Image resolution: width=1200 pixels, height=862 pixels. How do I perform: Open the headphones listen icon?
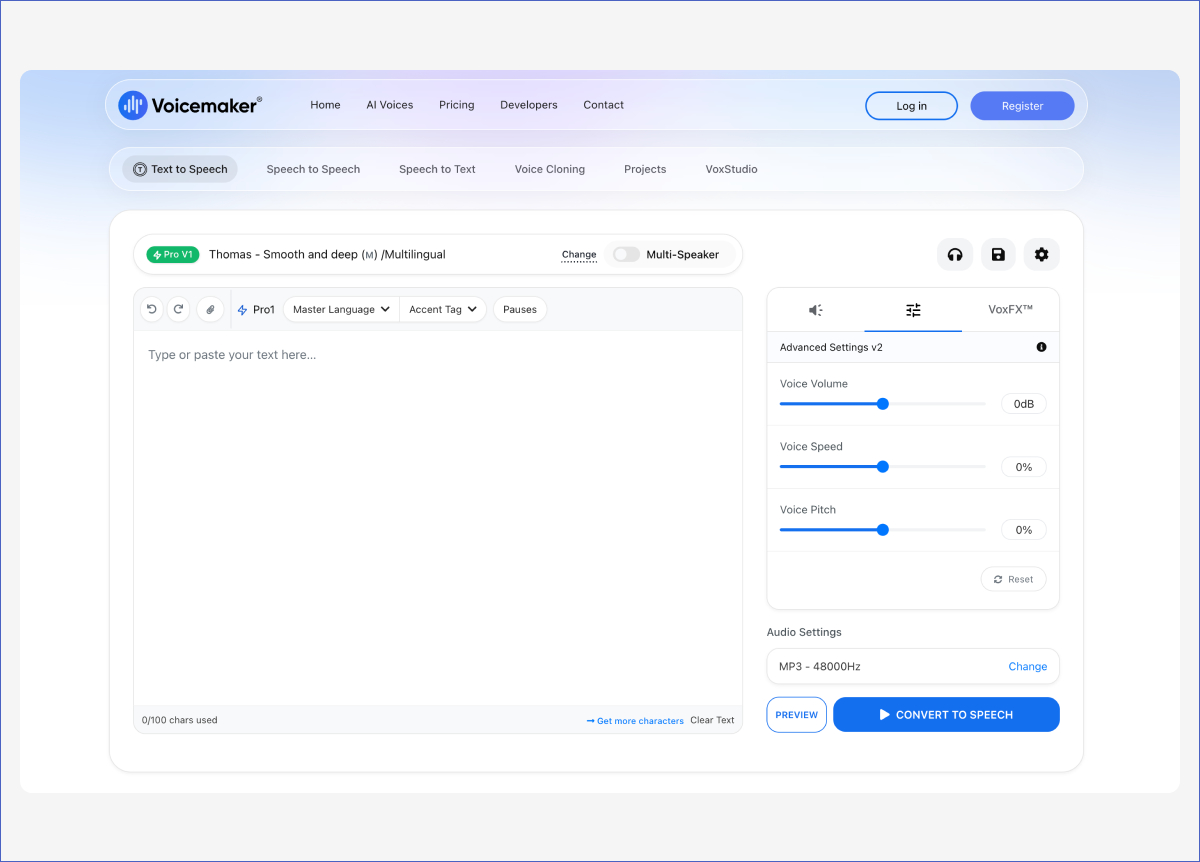pos(955,255)
